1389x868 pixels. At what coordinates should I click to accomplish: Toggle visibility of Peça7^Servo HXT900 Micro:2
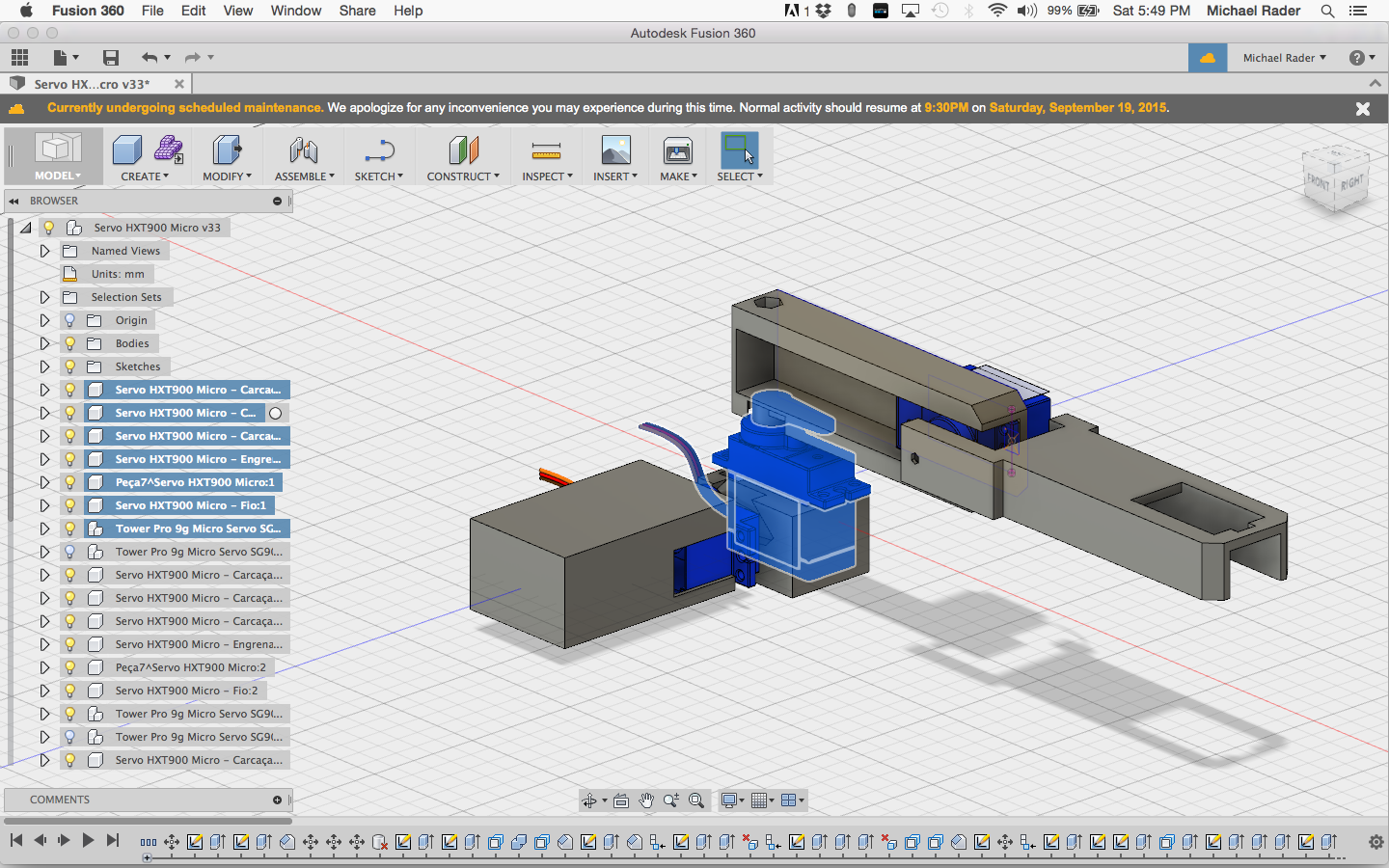(x=69, y=667)
